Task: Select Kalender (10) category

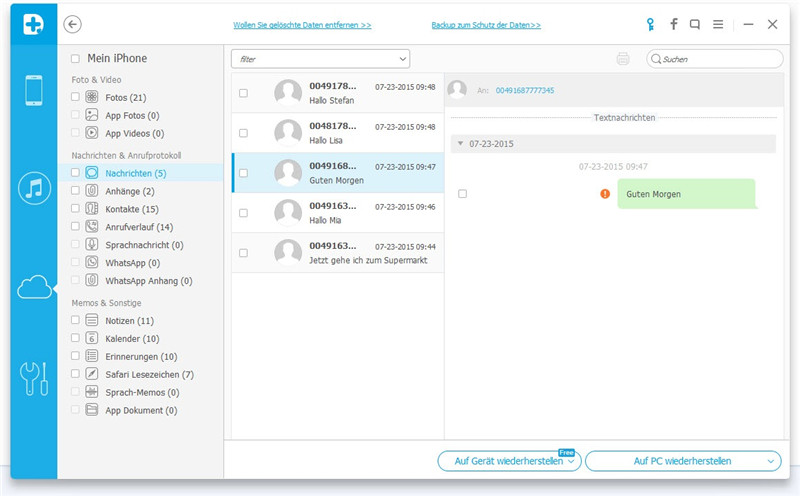Action: [132, 339]
